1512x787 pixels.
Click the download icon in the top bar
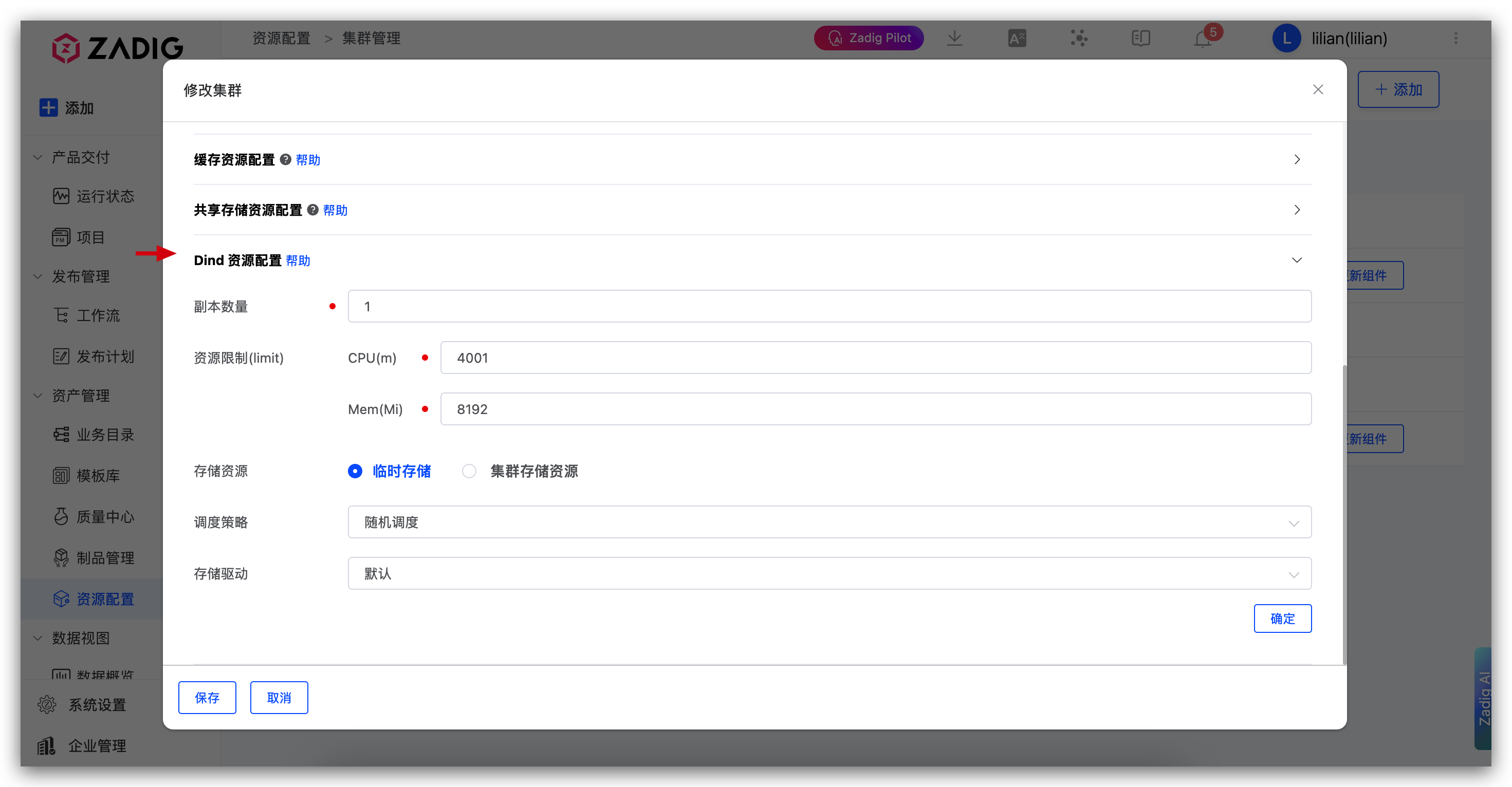click(x=954, y=38)
